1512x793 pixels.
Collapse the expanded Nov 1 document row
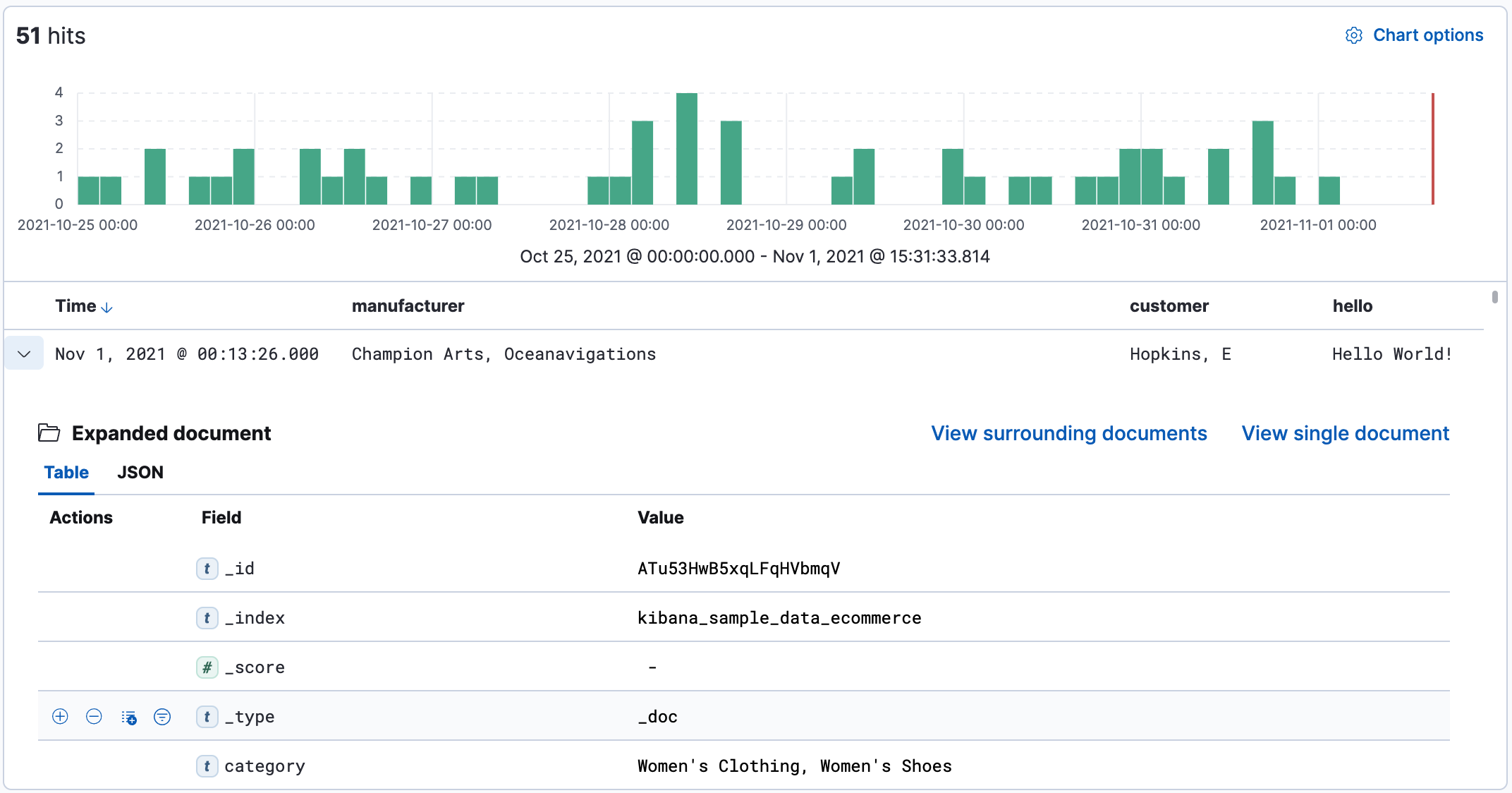pos(23,353)
